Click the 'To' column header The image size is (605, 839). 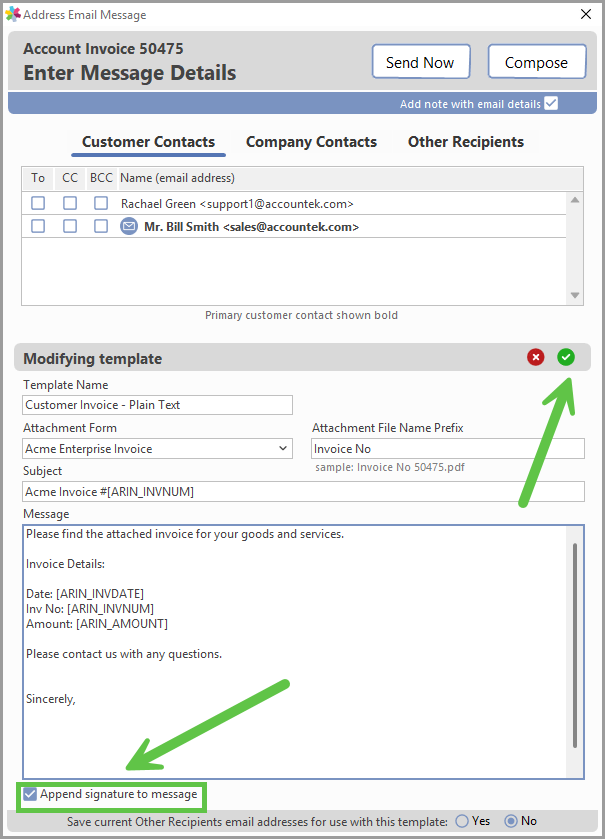pyautogui.click(x=38, y=178)
